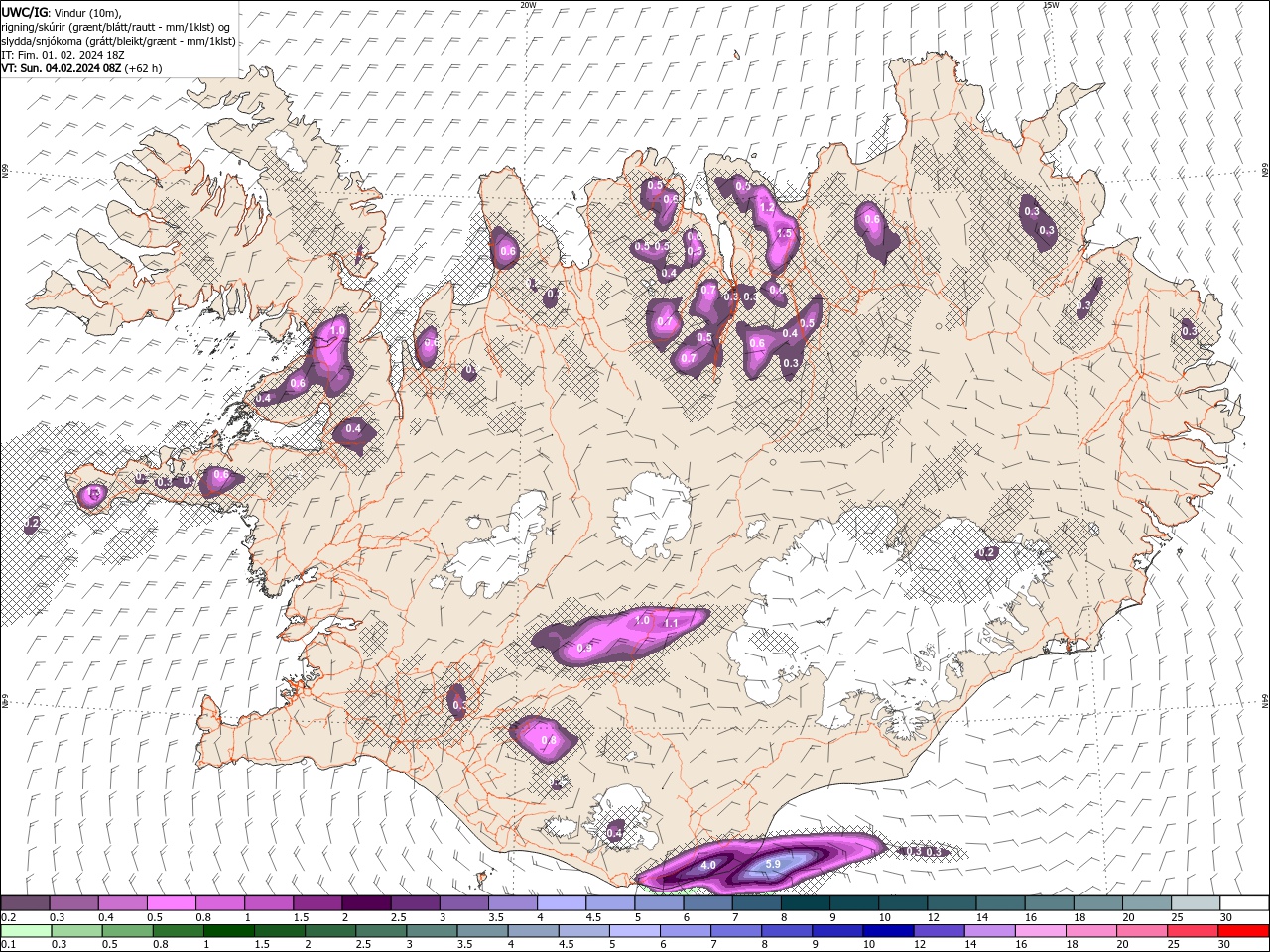
Task: Click the 15W longitude label at top
Action: click(1051, 5)
